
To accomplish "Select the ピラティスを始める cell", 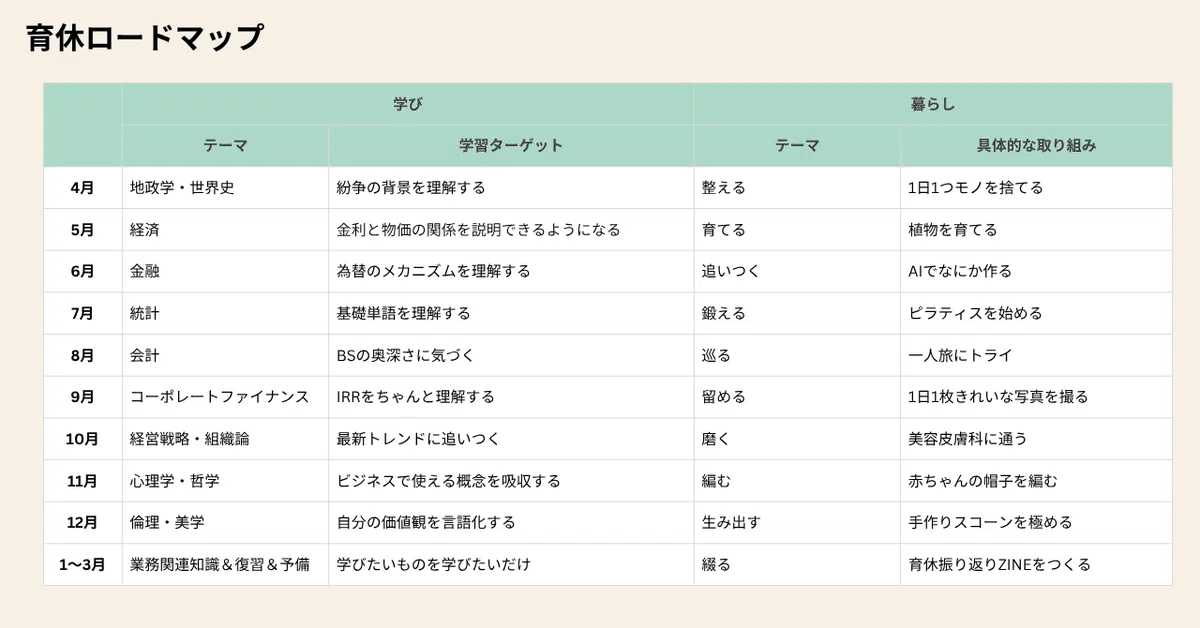I will pos(1036,313).
